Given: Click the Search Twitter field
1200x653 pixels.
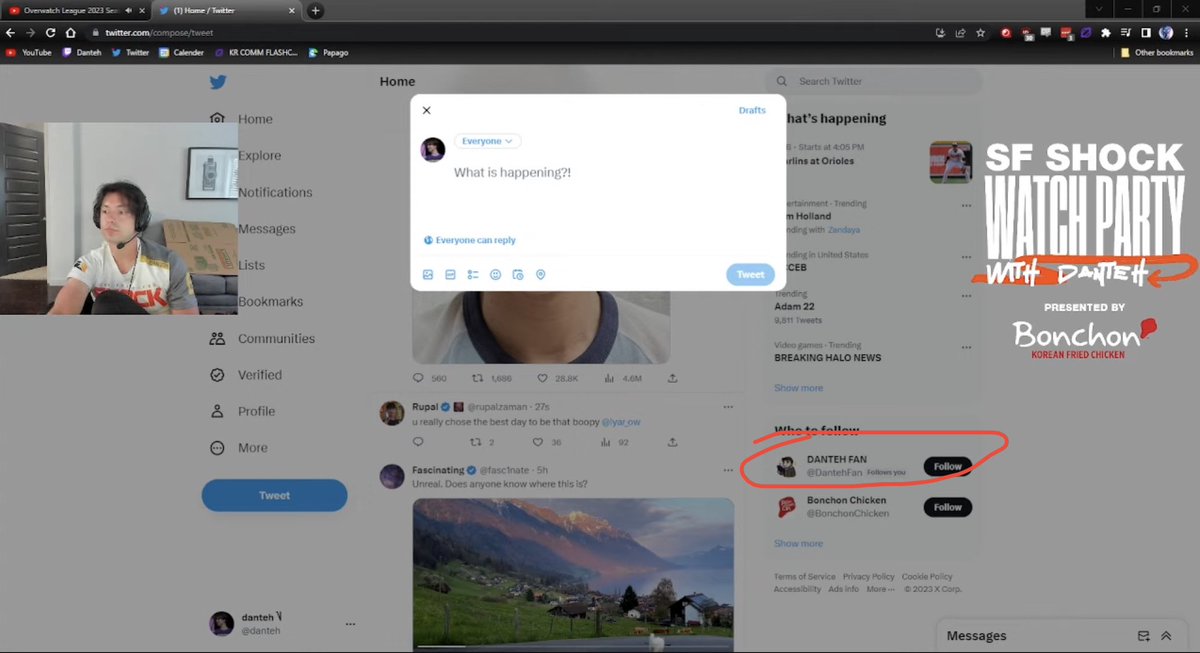Looking at the screenshot, I should click(x=875, y=81).
